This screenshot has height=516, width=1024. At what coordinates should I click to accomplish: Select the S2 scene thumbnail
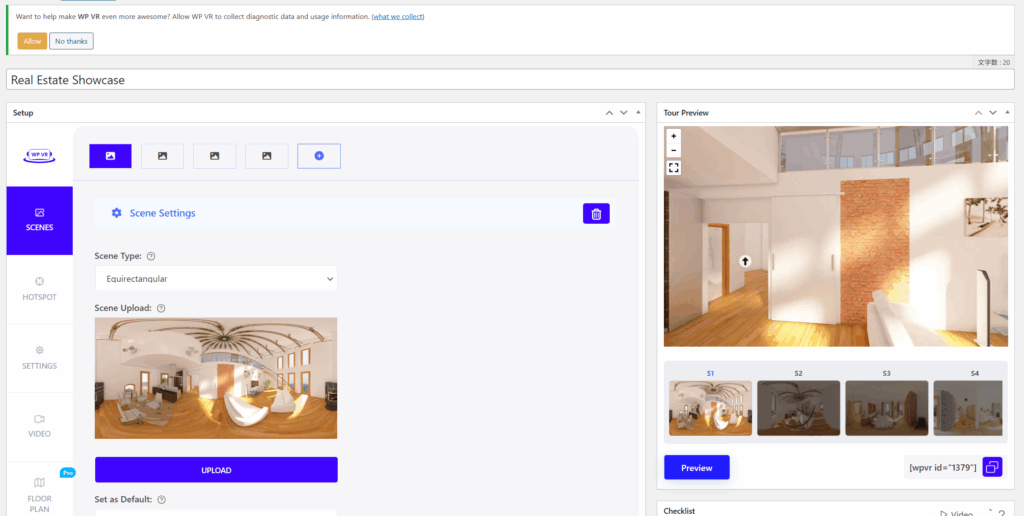(799, 408)
